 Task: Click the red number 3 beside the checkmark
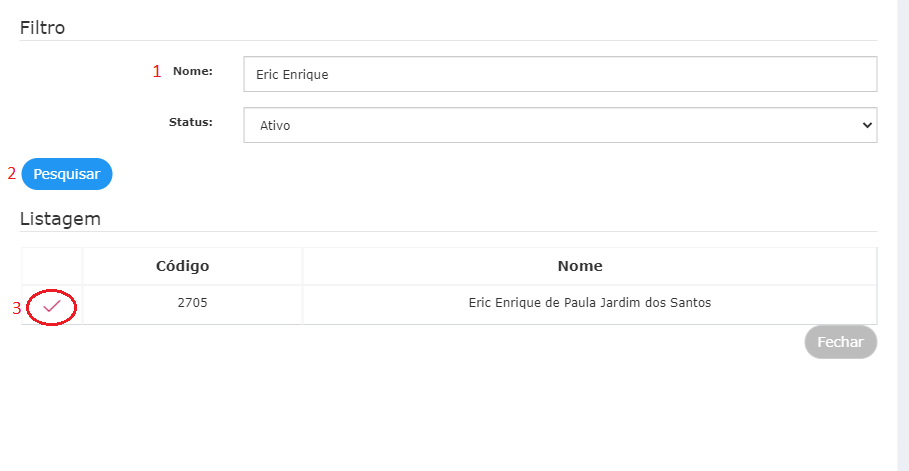tap(17, 309)
